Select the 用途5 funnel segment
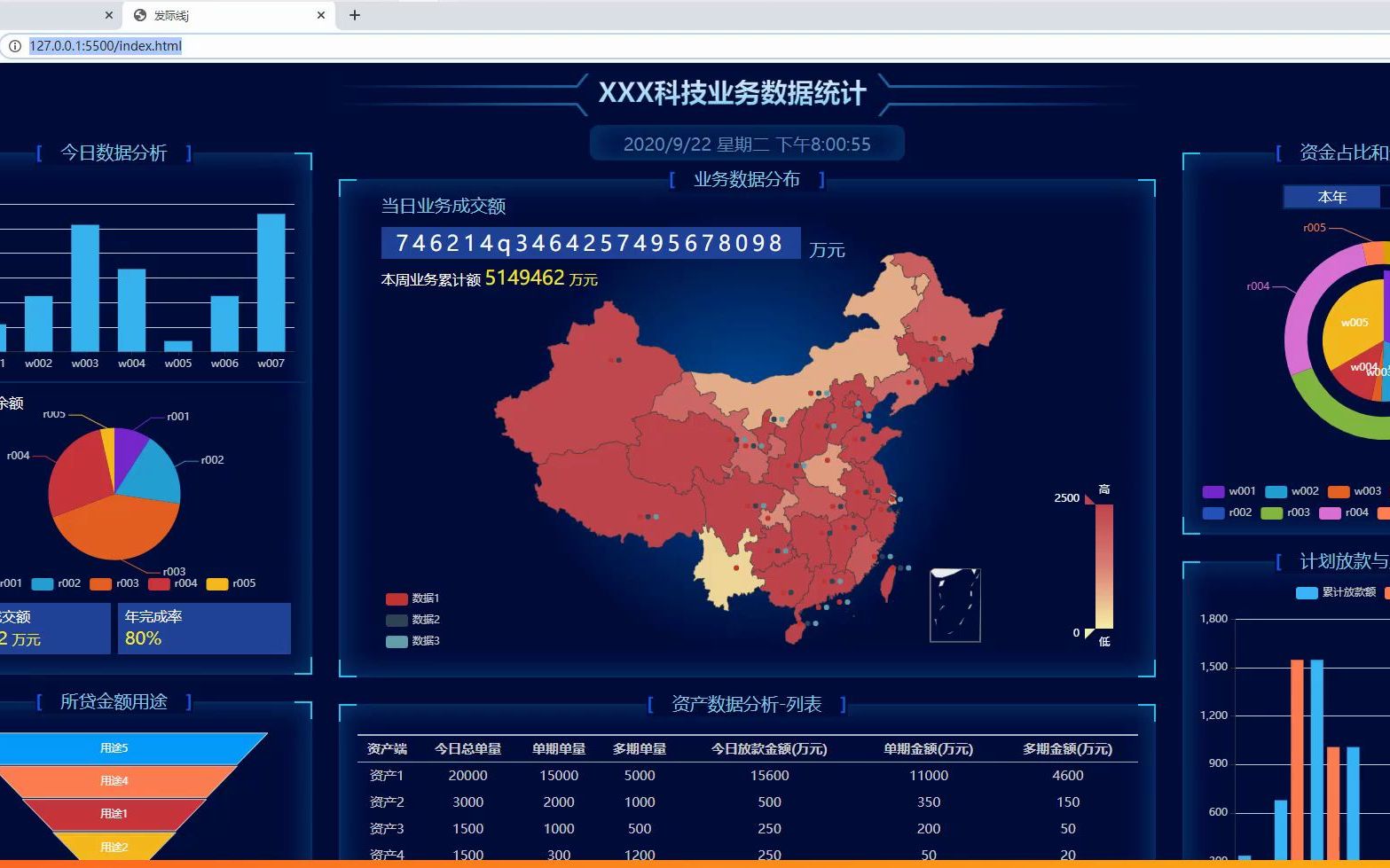 tap(114, 747)
